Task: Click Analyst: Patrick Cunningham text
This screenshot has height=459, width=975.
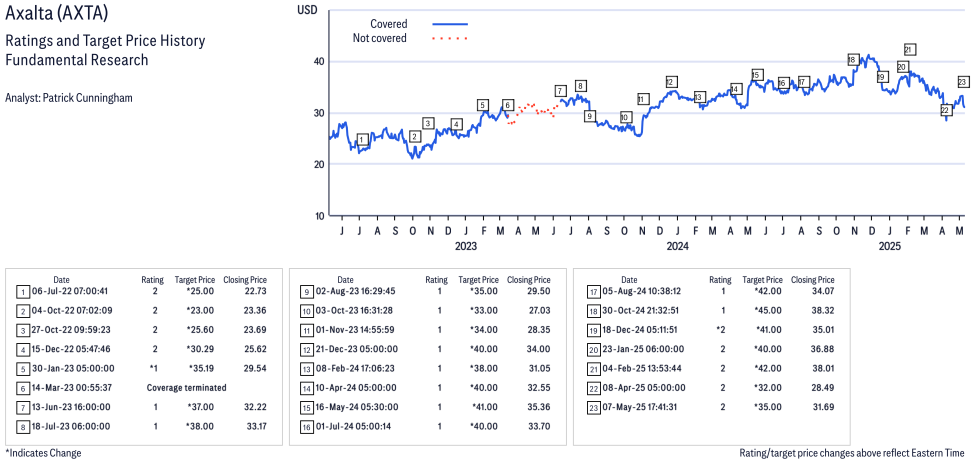Action: 68,98
